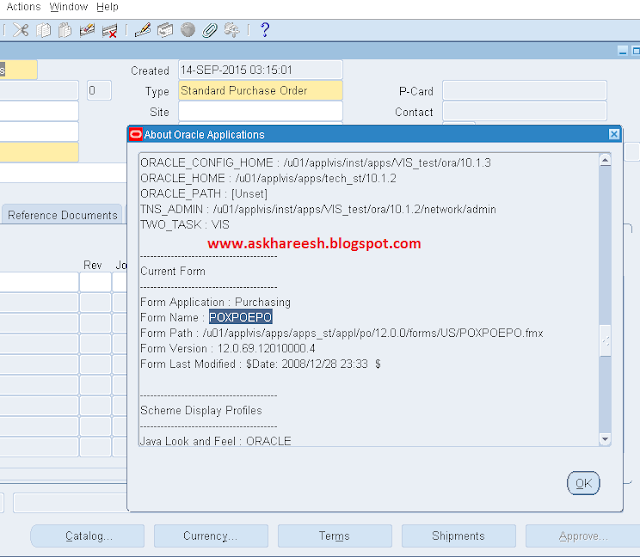The width and height of the screenshot is (640, 557).
Task: Click the Edit Field pencil icon
Action: coord(142,30)
